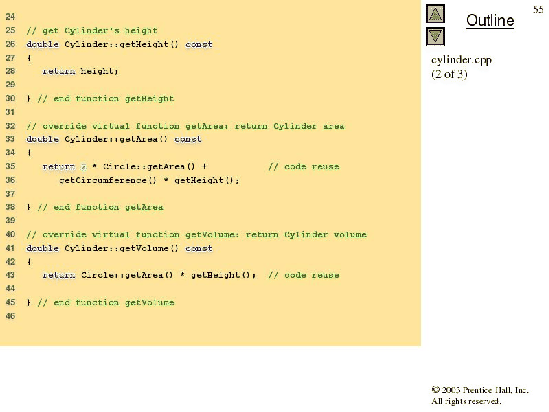Click the '© 2003 Prentice Hall, Inc.' copyright text

[480, 390]
